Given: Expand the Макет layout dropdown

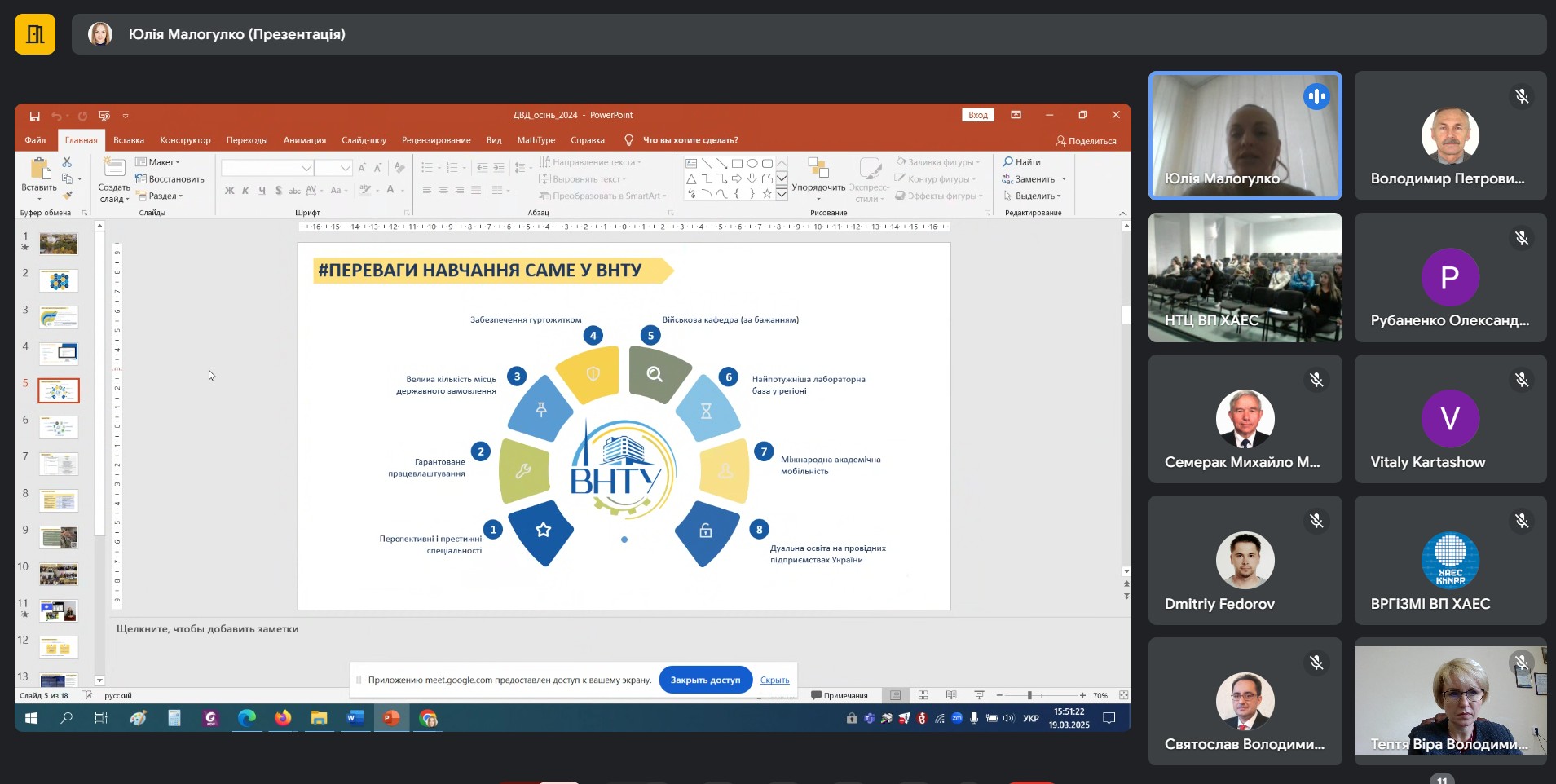Looking at the screenshot, I should (x=158, y=162).
